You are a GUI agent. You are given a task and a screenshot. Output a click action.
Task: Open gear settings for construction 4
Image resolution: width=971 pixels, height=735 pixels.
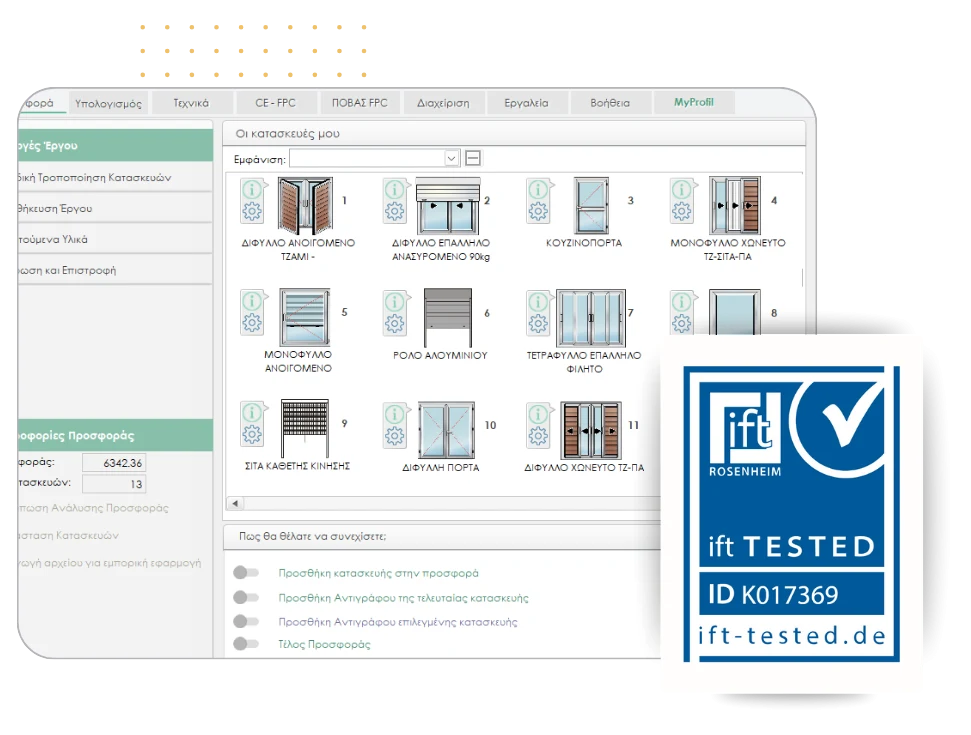pos(682,212)
